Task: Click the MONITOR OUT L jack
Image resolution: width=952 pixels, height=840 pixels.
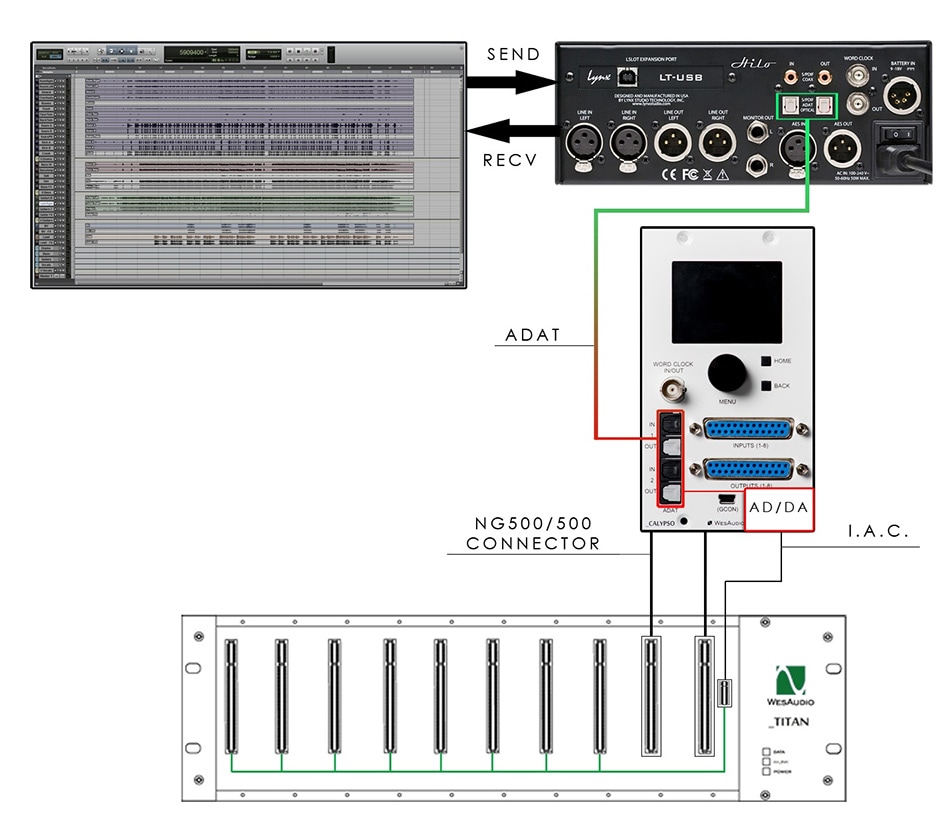Action: tap(757, 132)
